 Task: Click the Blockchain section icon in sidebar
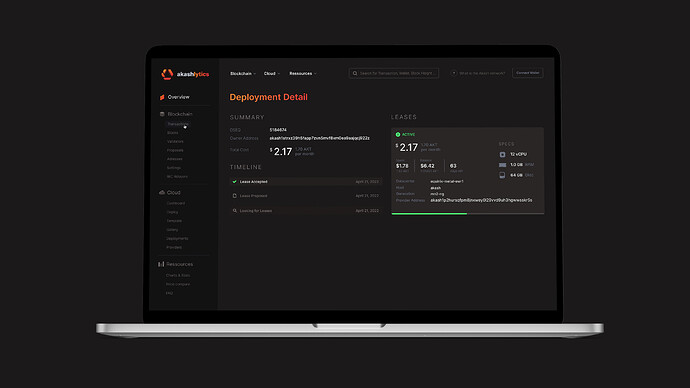[162, 114]
